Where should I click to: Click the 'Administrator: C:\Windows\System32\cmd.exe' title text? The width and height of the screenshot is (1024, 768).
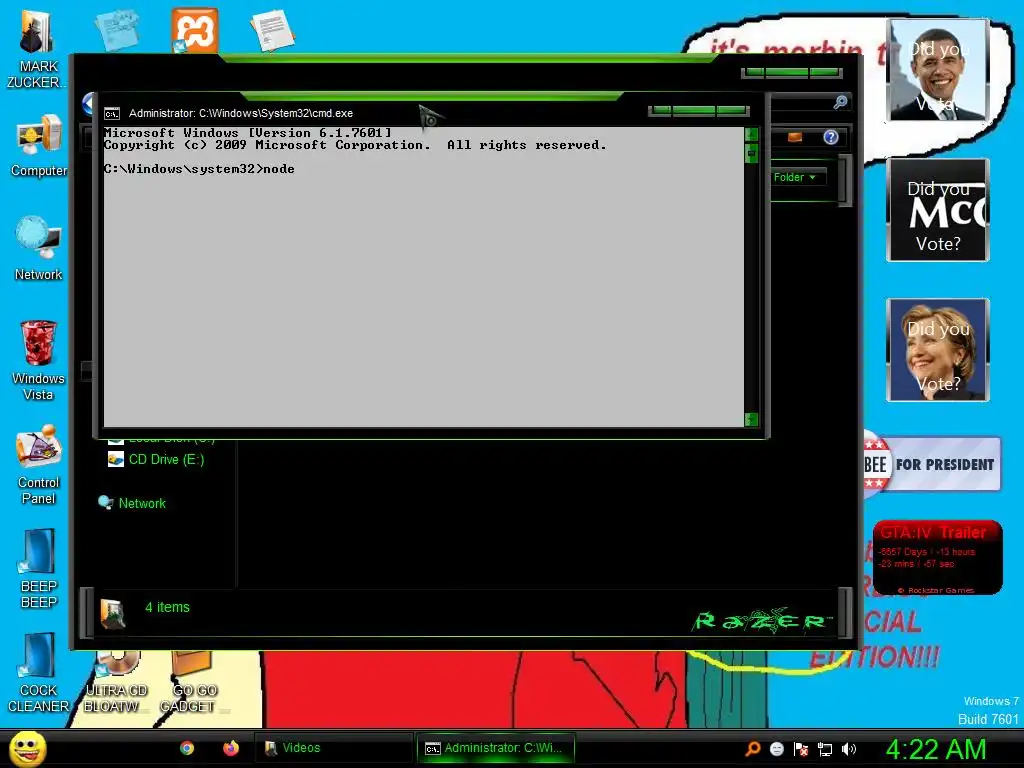[241, 114]
